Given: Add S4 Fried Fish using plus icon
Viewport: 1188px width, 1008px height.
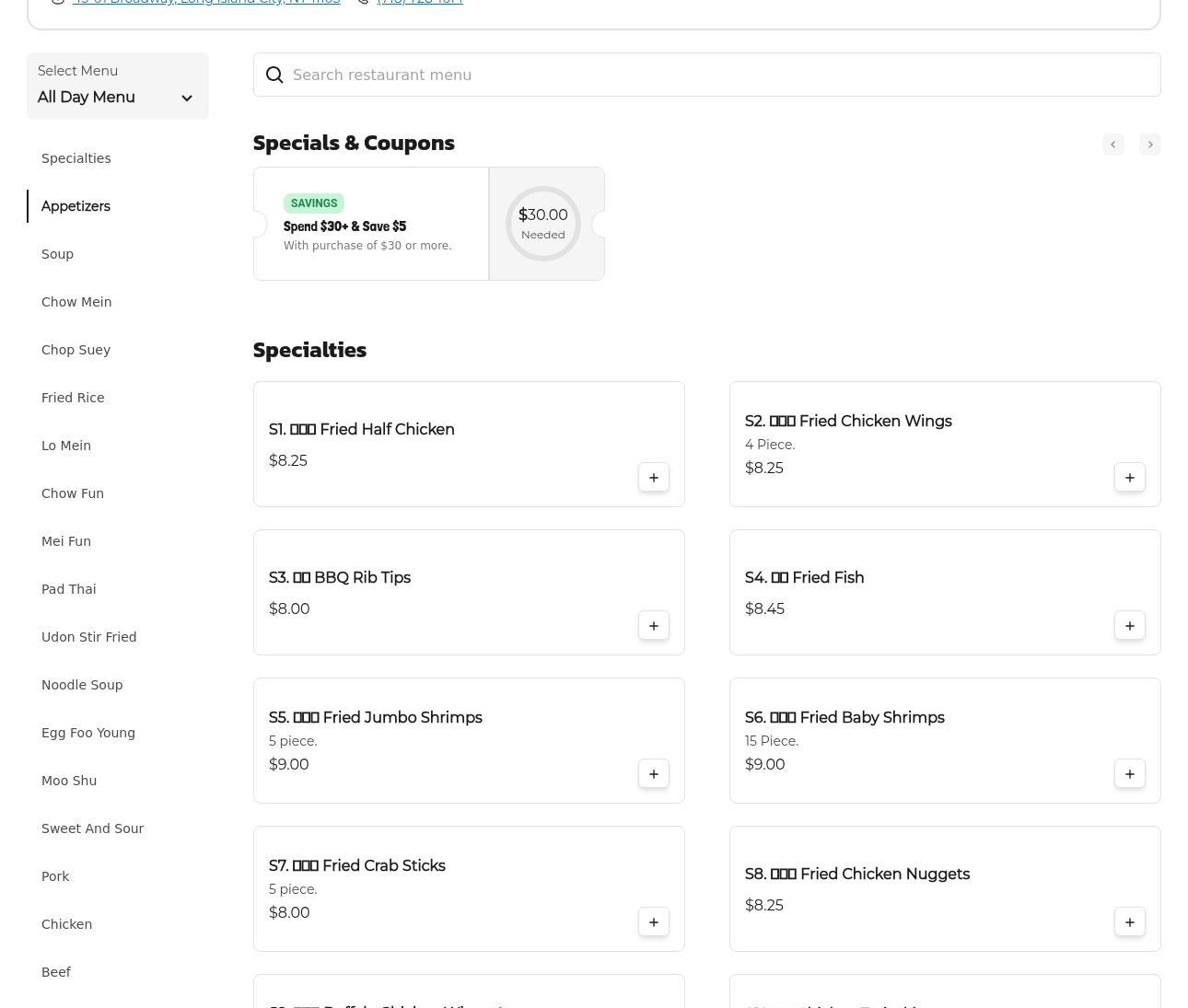Looking at the screenshot, I should point(1129,626).
